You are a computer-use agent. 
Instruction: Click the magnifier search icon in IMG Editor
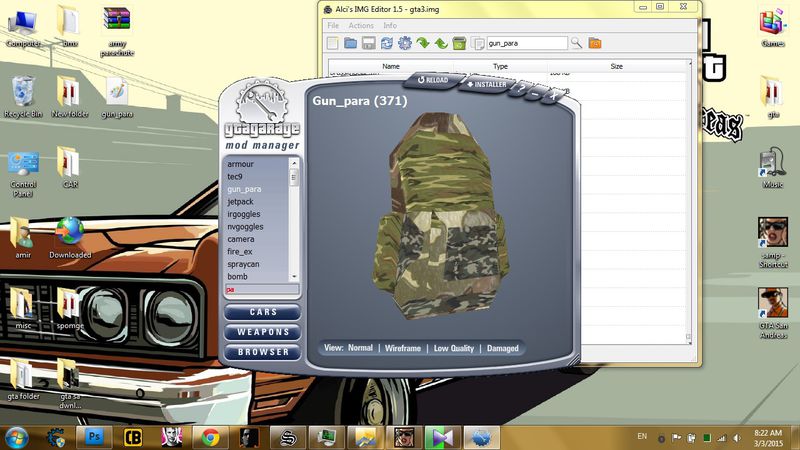(576, 43)
